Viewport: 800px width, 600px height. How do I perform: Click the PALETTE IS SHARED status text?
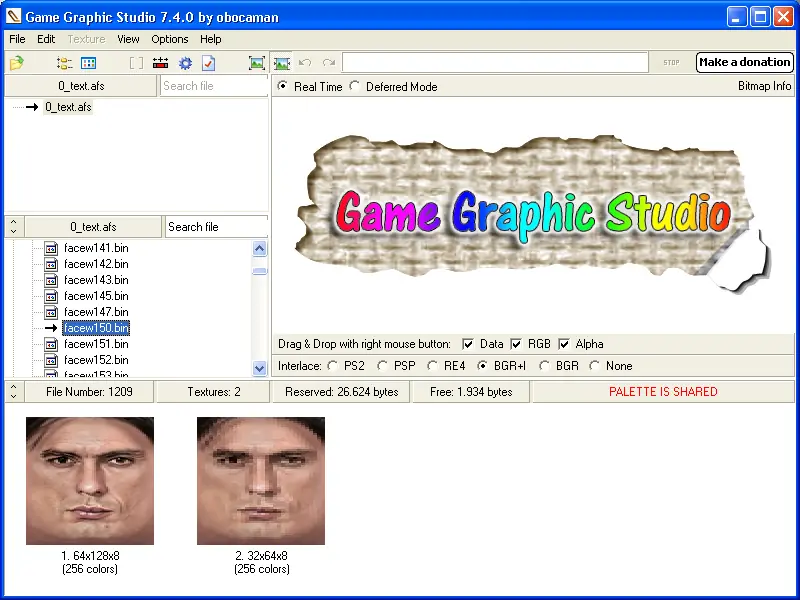click(663, 391)
